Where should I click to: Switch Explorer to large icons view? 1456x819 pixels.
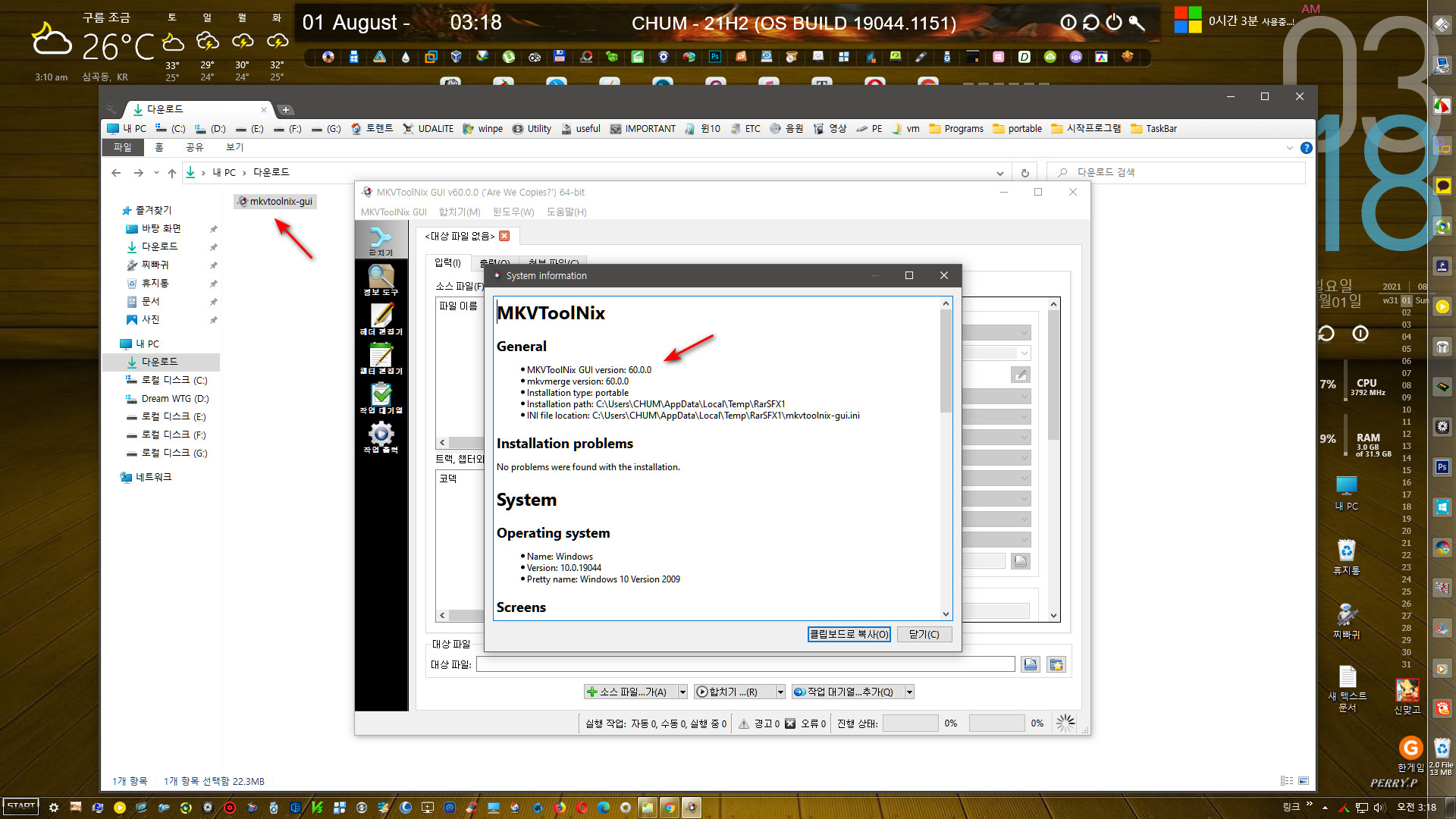(1304, 780)
